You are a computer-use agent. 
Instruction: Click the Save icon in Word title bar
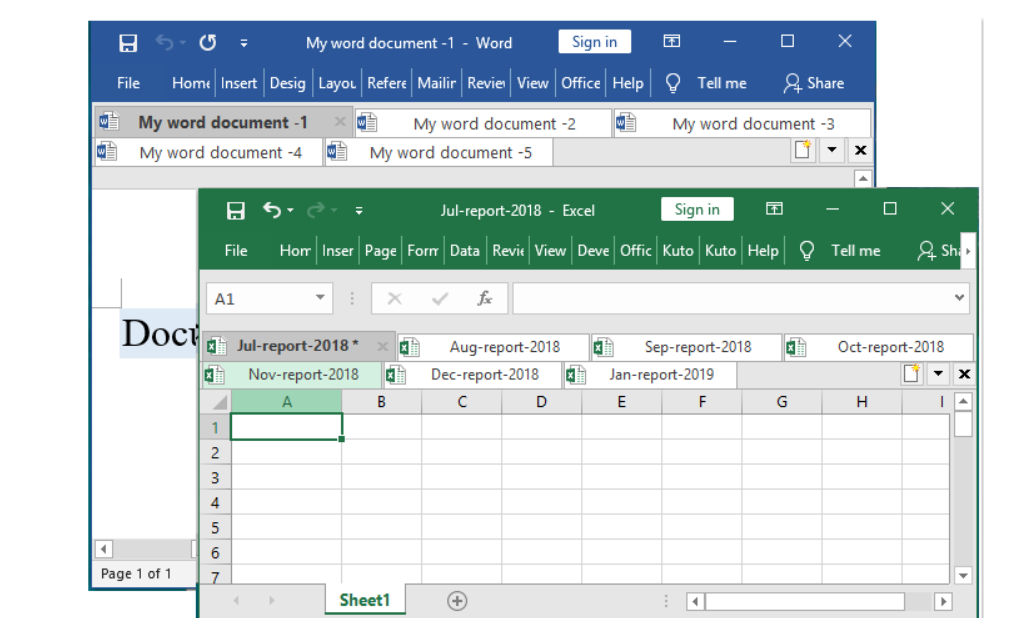point(128,43)
